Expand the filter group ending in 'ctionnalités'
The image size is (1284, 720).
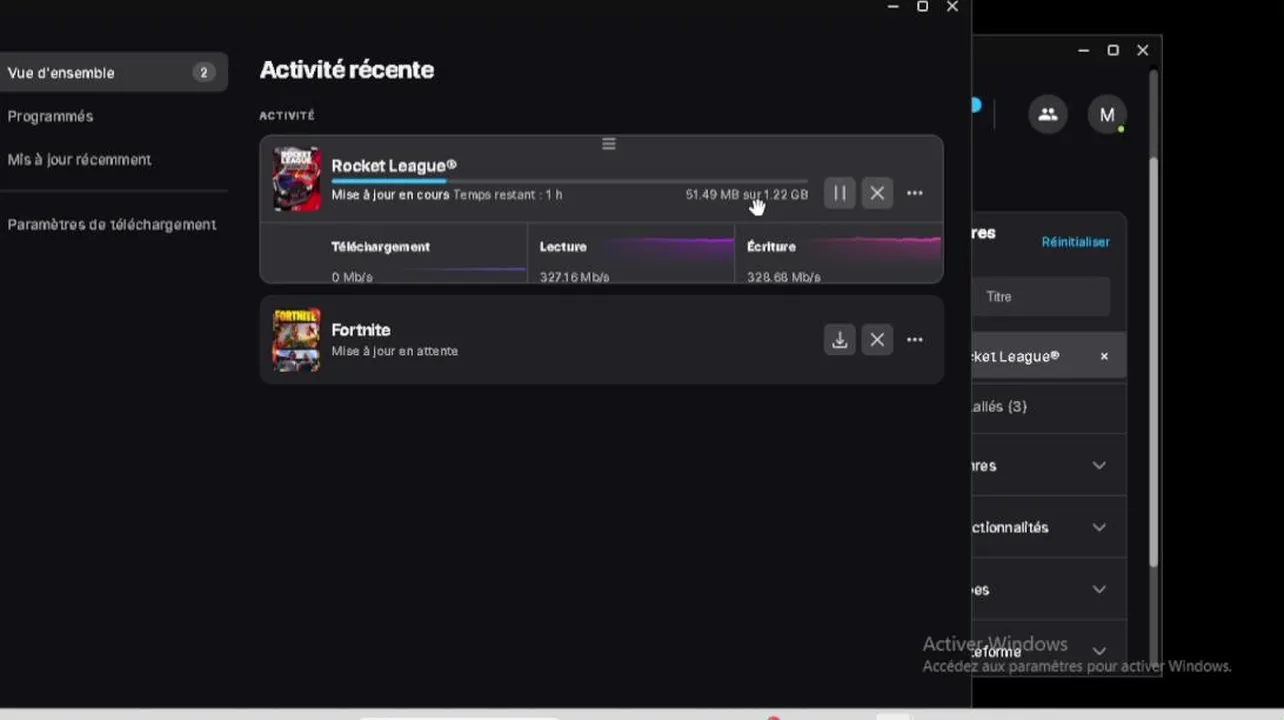click(x=1099, y=527)
